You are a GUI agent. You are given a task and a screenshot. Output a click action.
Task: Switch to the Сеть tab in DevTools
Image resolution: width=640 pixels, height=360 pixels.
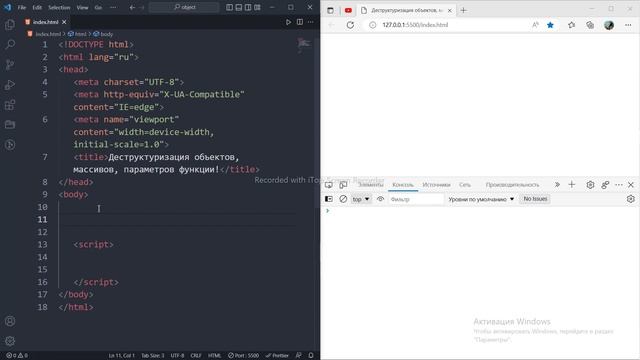(465, 185)
